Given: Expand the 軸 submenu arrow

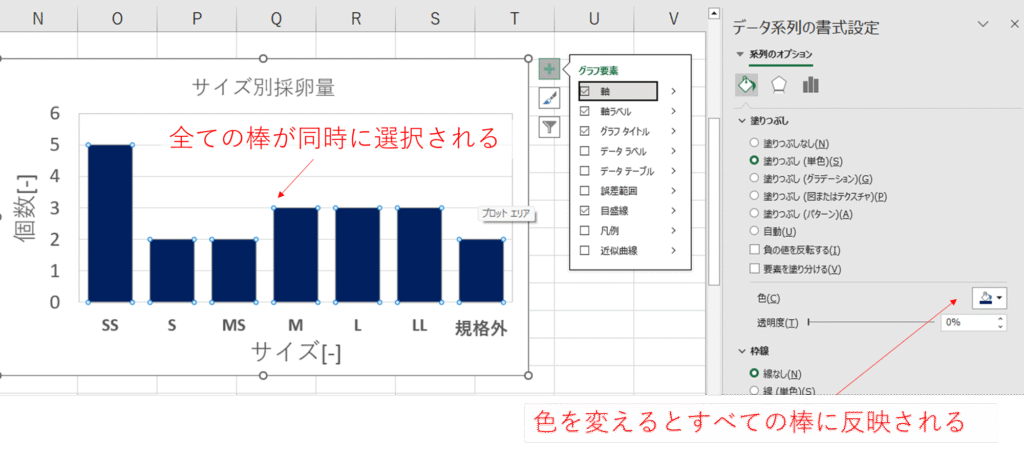Looking at the screenshot, I should pos(674,91).
